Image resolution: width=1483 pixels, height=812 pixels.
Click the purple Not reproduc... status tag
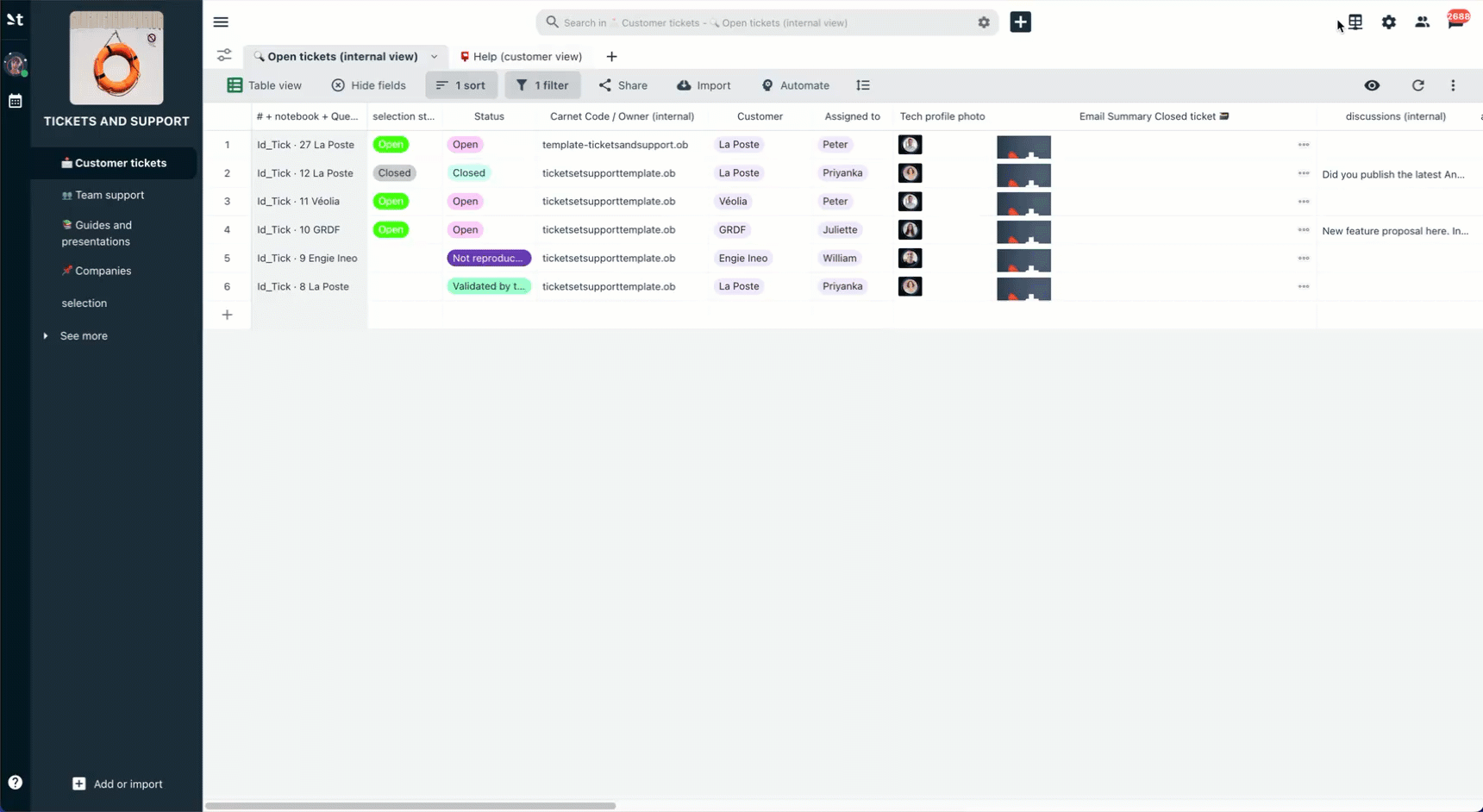[x=489, y=259]
